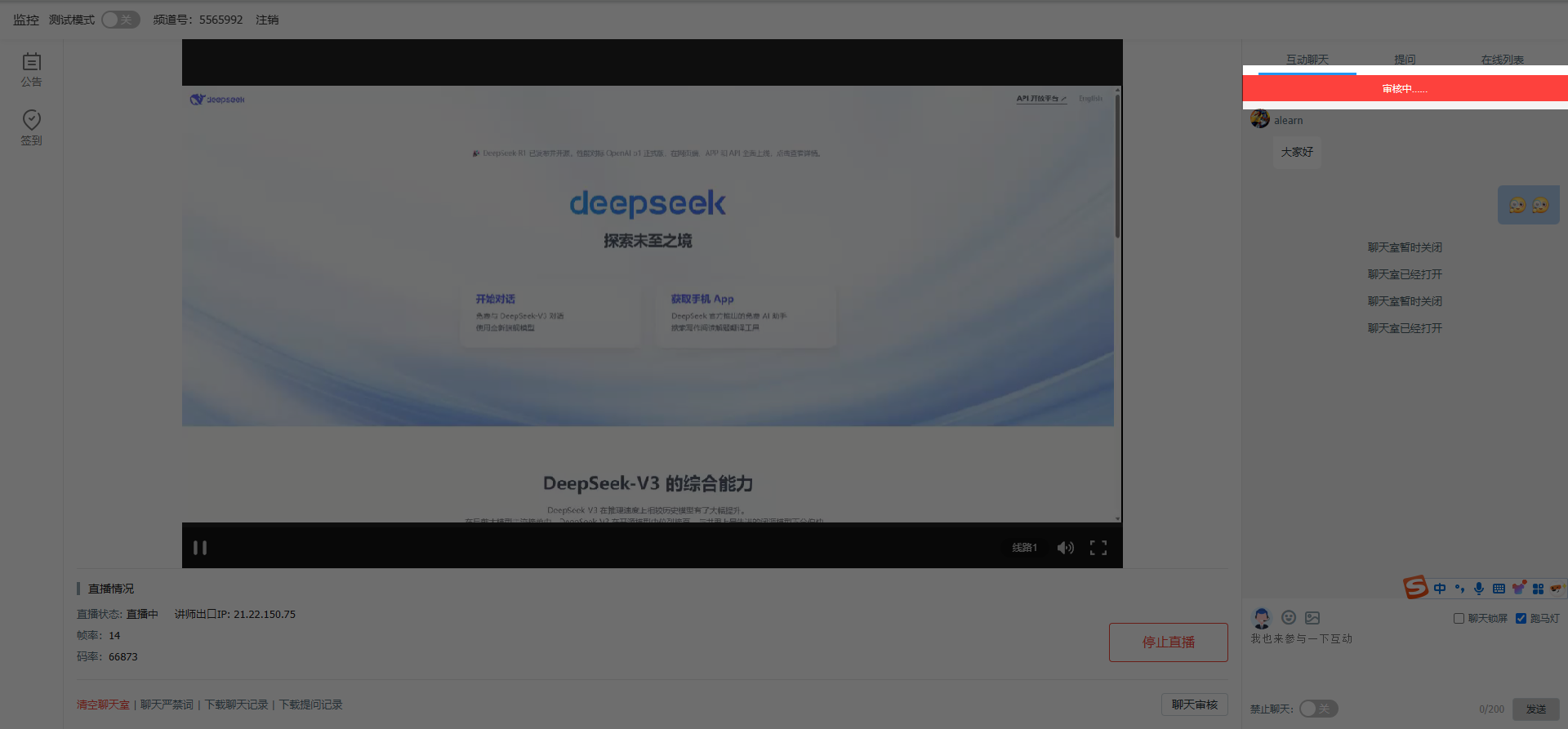Open the Sogou soft keyboard

coord(1499,589)
